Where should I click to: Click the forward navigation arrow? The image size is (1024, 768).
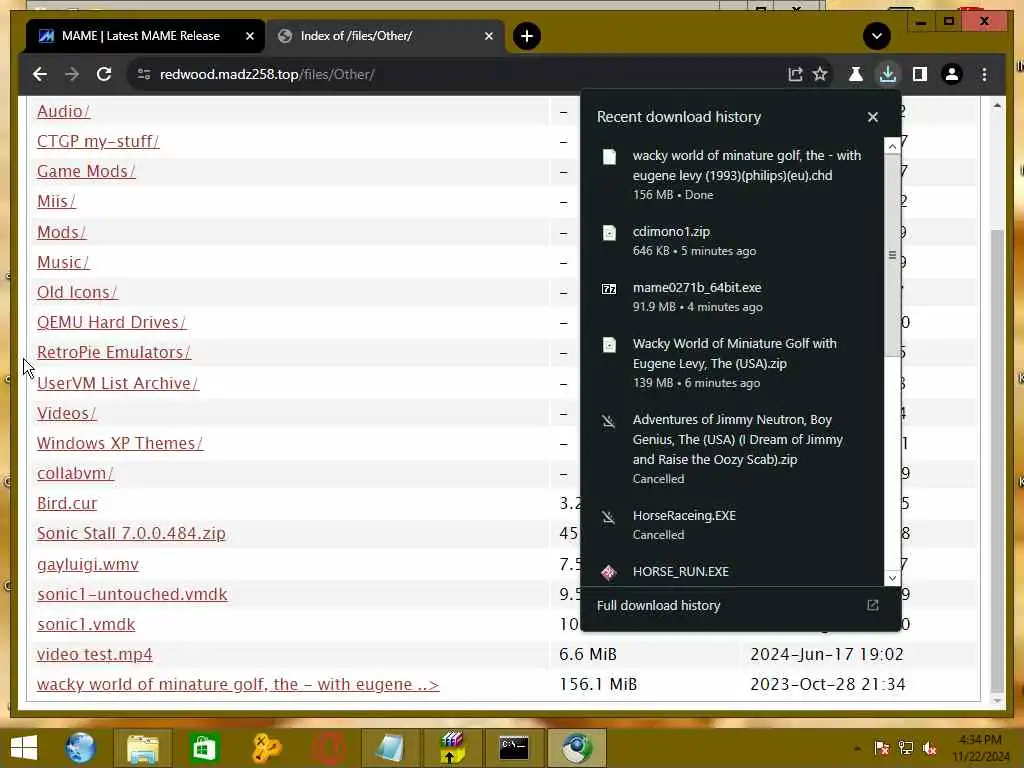pyautogui.click(x=72, y=74)
